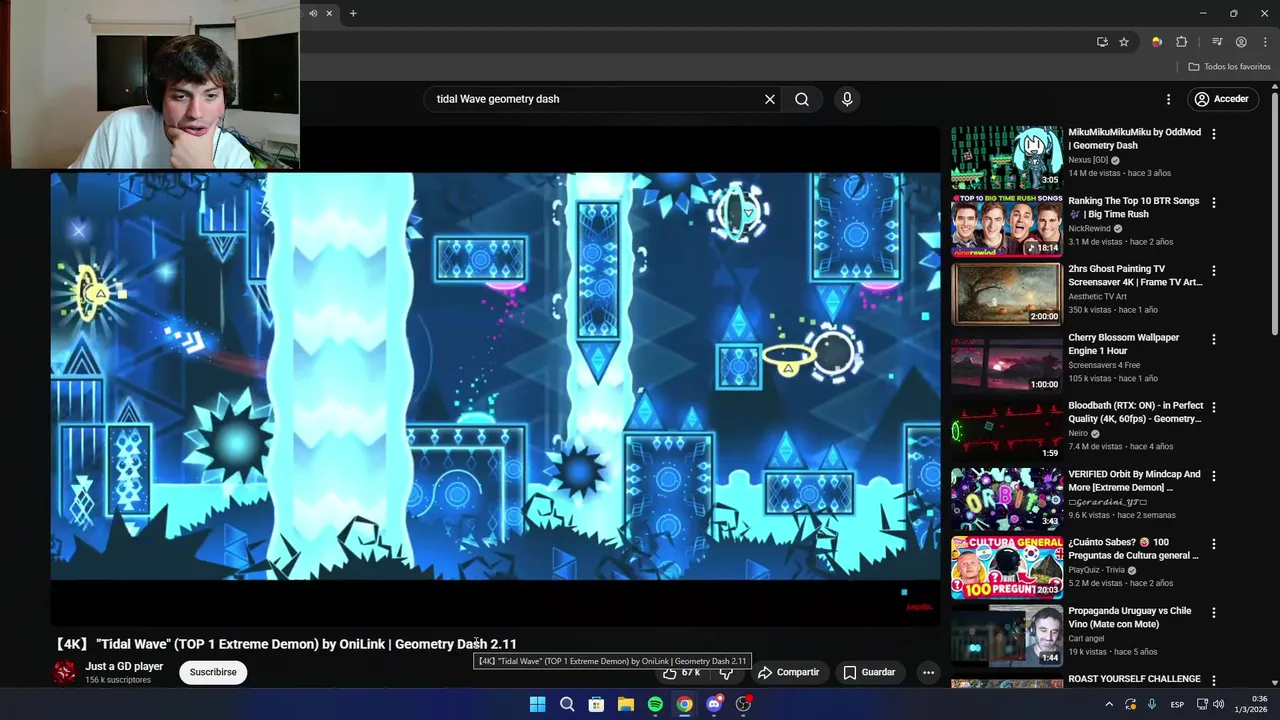The image size is (1280, 720).
Task: Open the Todos los favoritos bookmarks folder
Action: pyautogui.click(x=1229, y=67)
